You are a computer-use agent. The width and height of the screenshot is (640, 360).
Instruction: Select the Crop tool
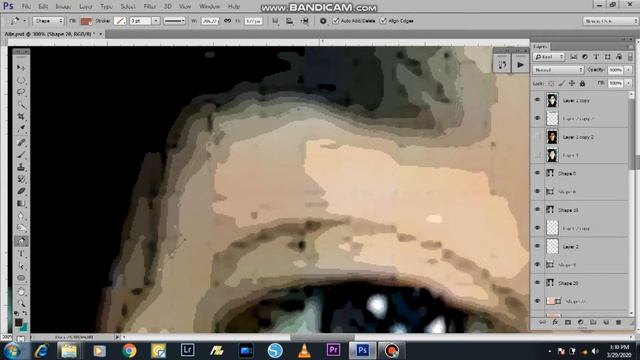(21, 117)
